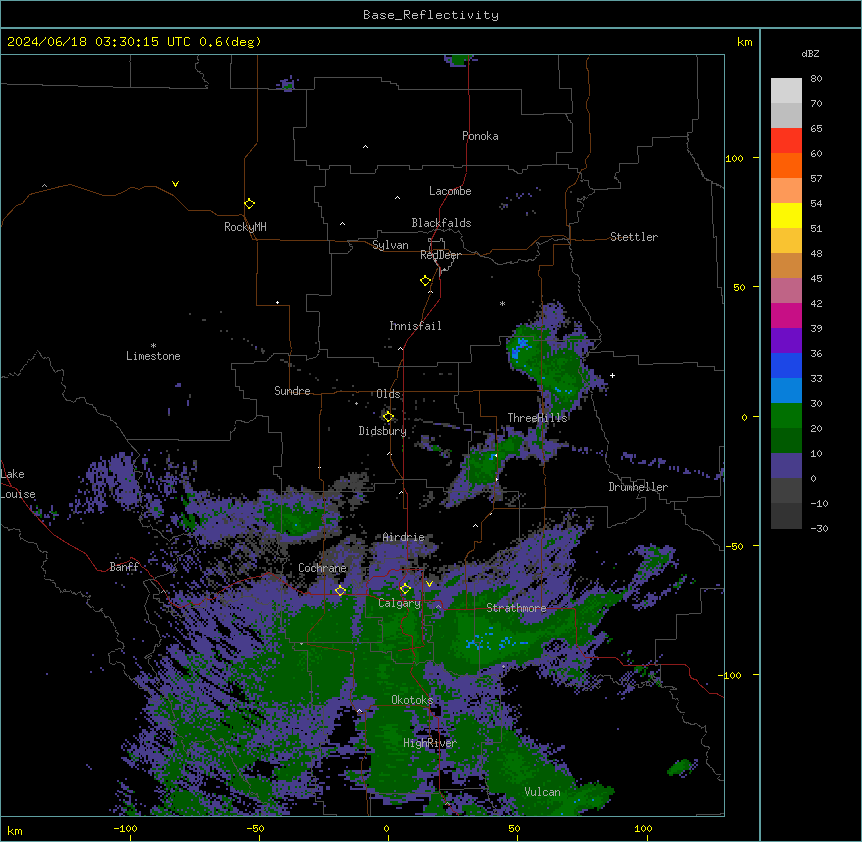The image size is (862, 842).
Task: Select the Calgary label
Action: tap(399, 603)
